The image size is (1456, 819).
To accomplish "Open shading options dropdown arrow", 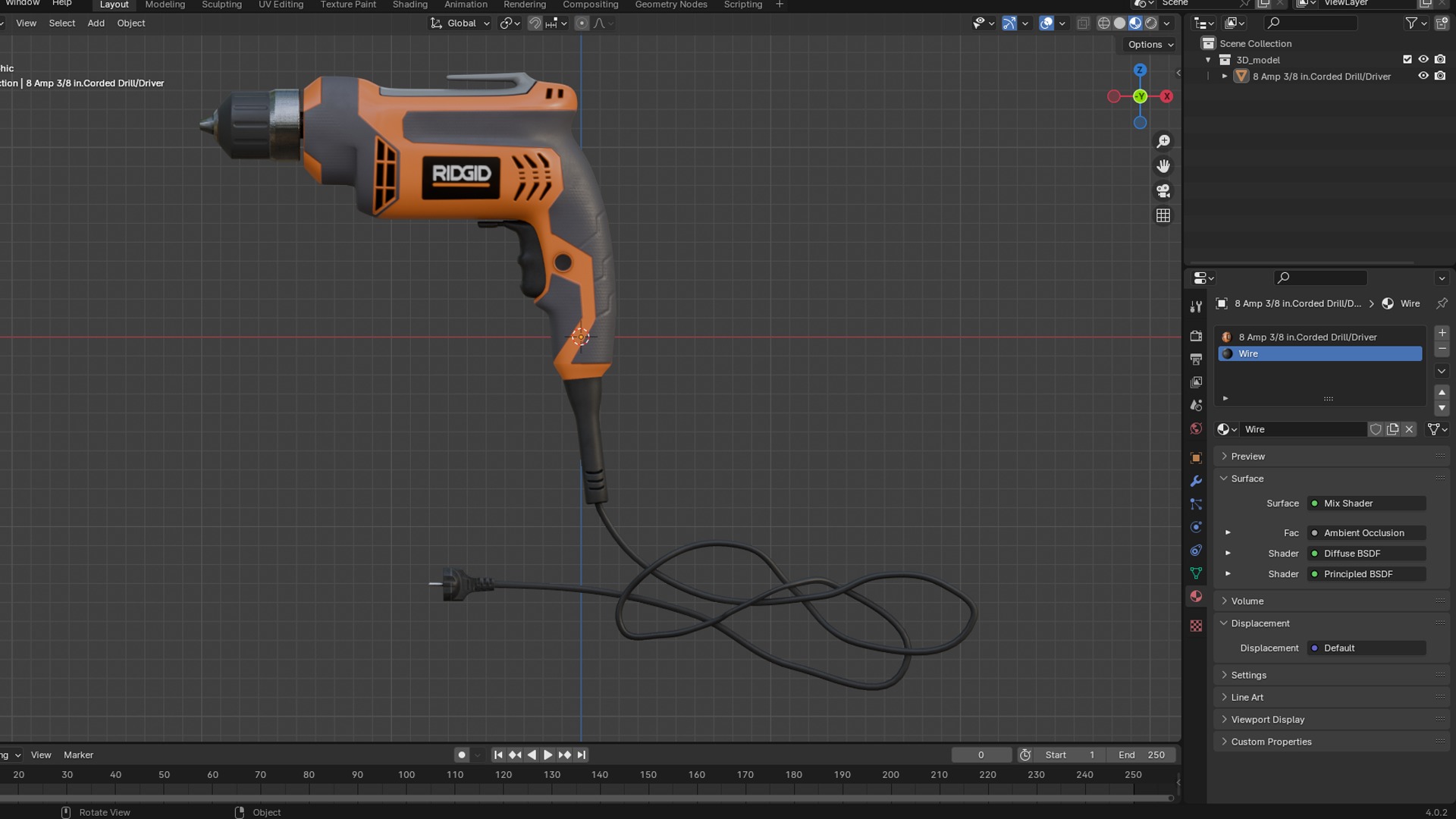I will [x=1167, y=24].
